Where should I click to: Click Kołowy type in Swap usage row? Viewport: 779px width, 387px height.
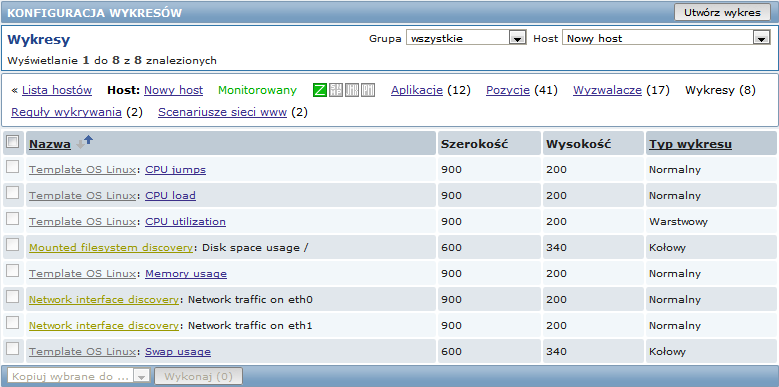click(667, 352)
